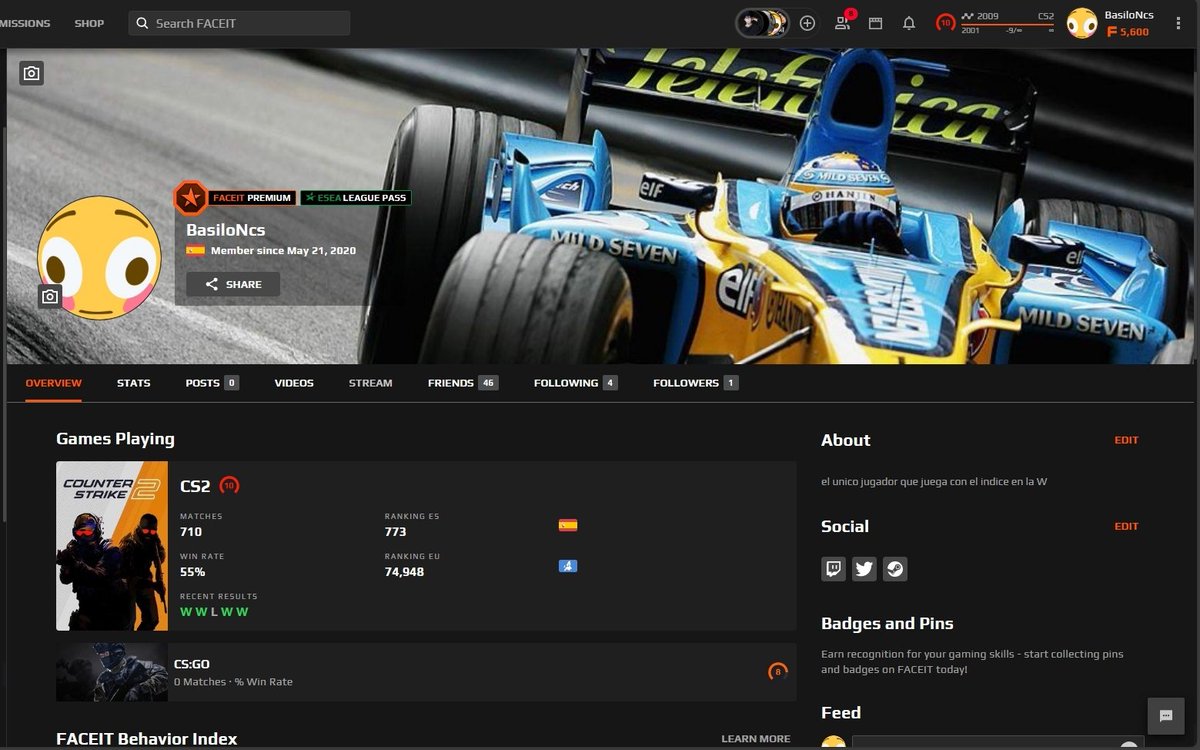Click the BasiloNcs large profile avatar
Viewport: 1200px width, 750px height.
[99, 258]
